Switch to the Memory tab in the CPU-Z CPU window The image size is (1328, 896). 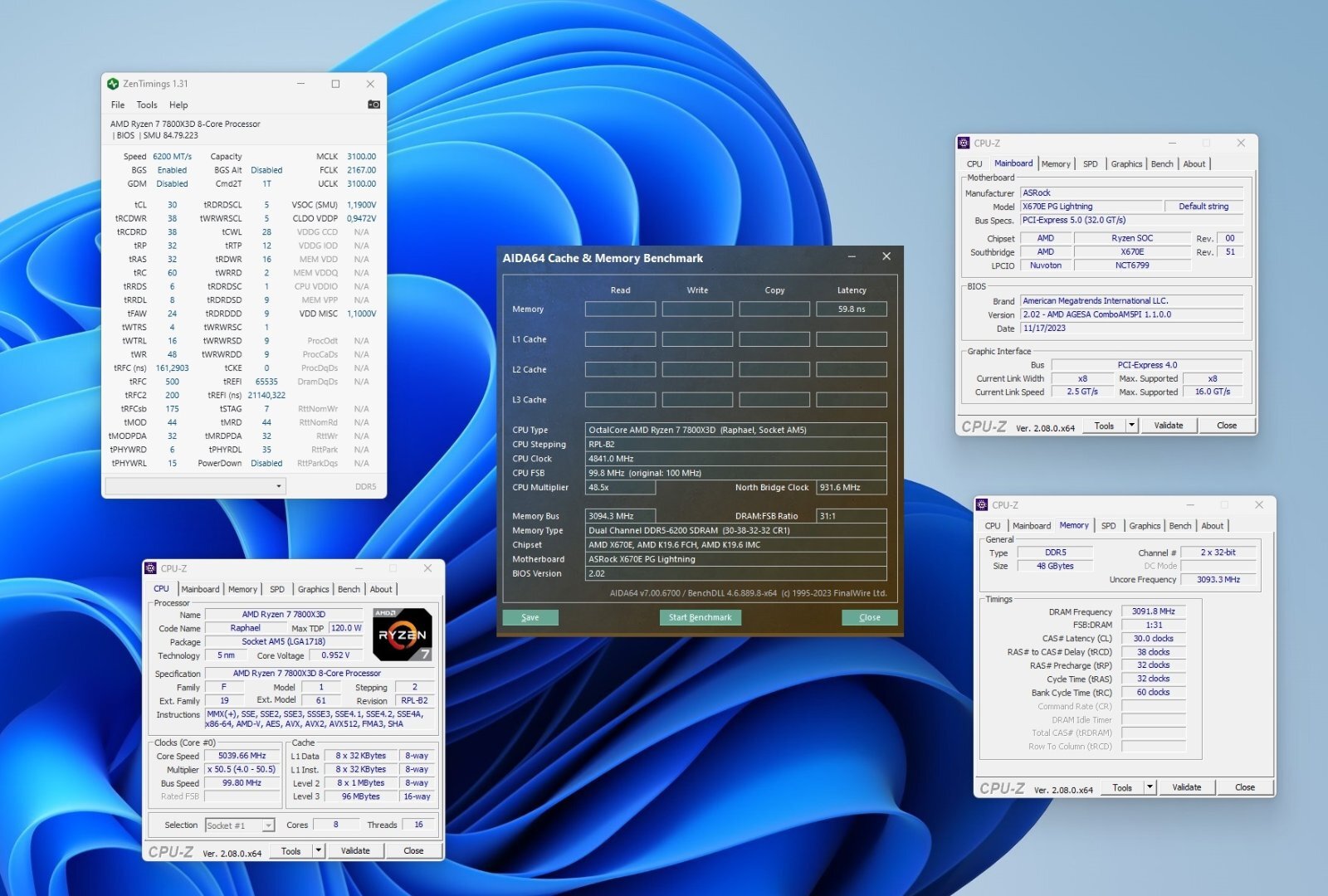[242, 590]
